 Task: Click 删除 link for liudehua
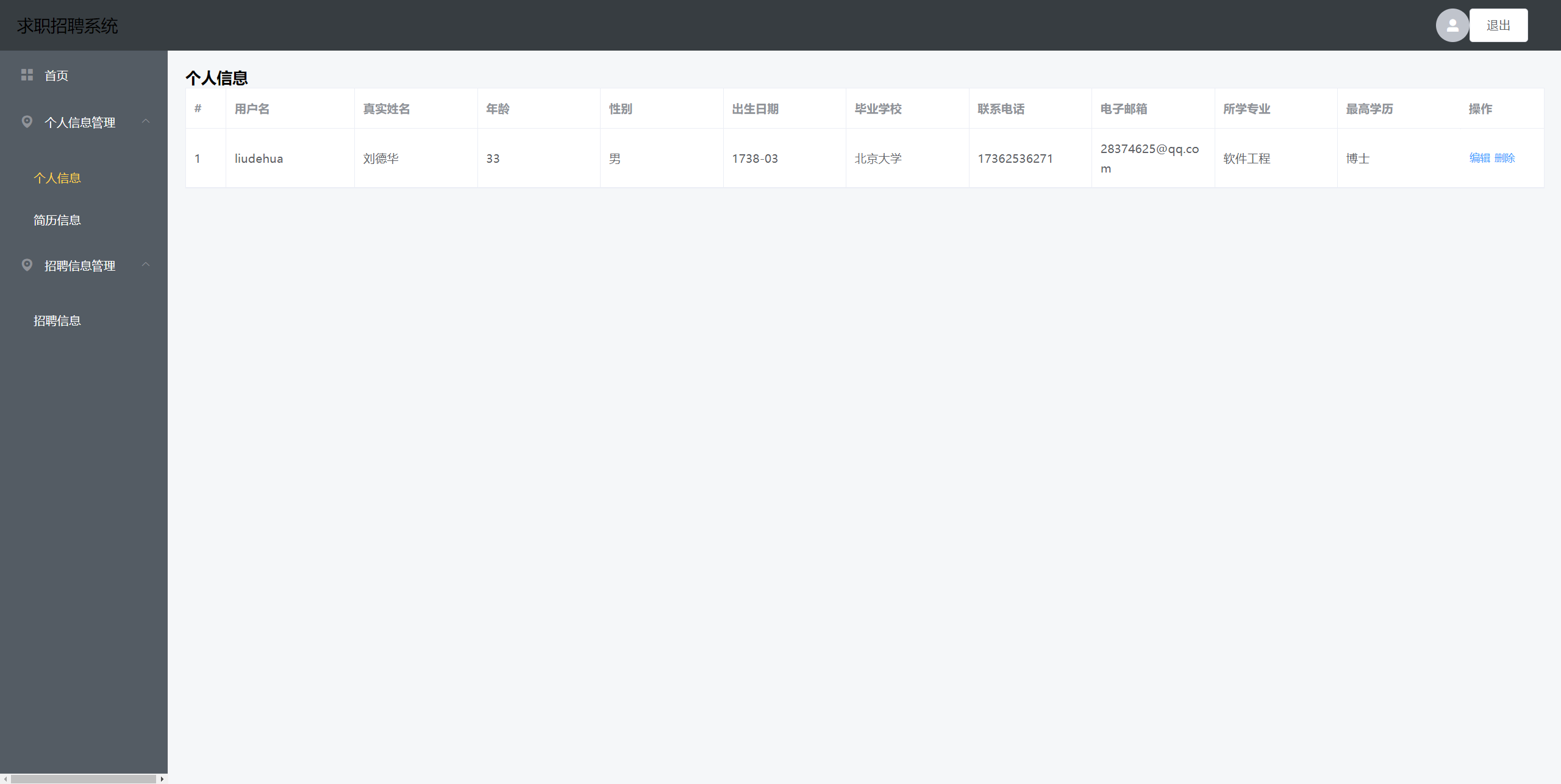coord(1505,158)
